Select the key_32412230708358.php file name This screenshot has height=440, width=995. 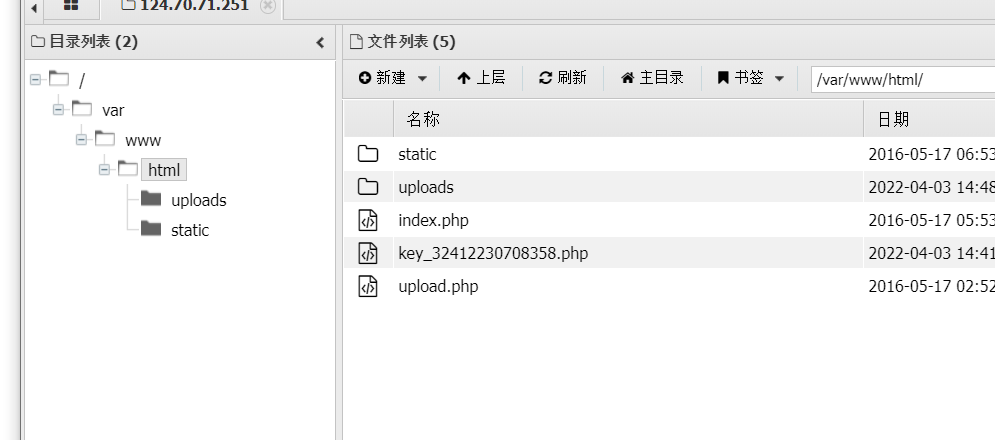click(x=493, y=253)
